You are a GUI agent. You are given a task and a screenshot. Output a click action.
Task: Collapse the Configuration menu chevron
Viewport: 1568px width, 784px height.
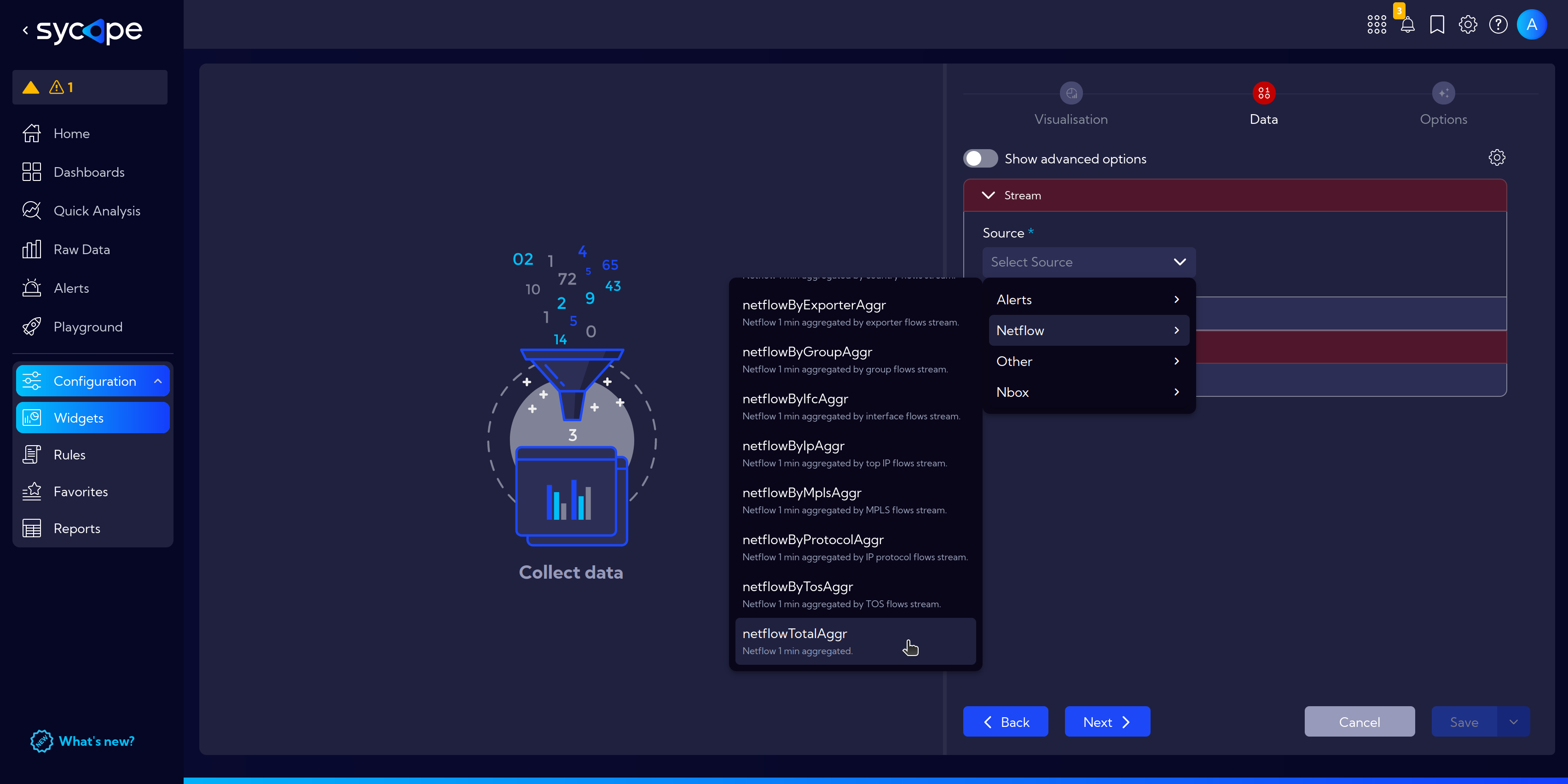(158, 381)
